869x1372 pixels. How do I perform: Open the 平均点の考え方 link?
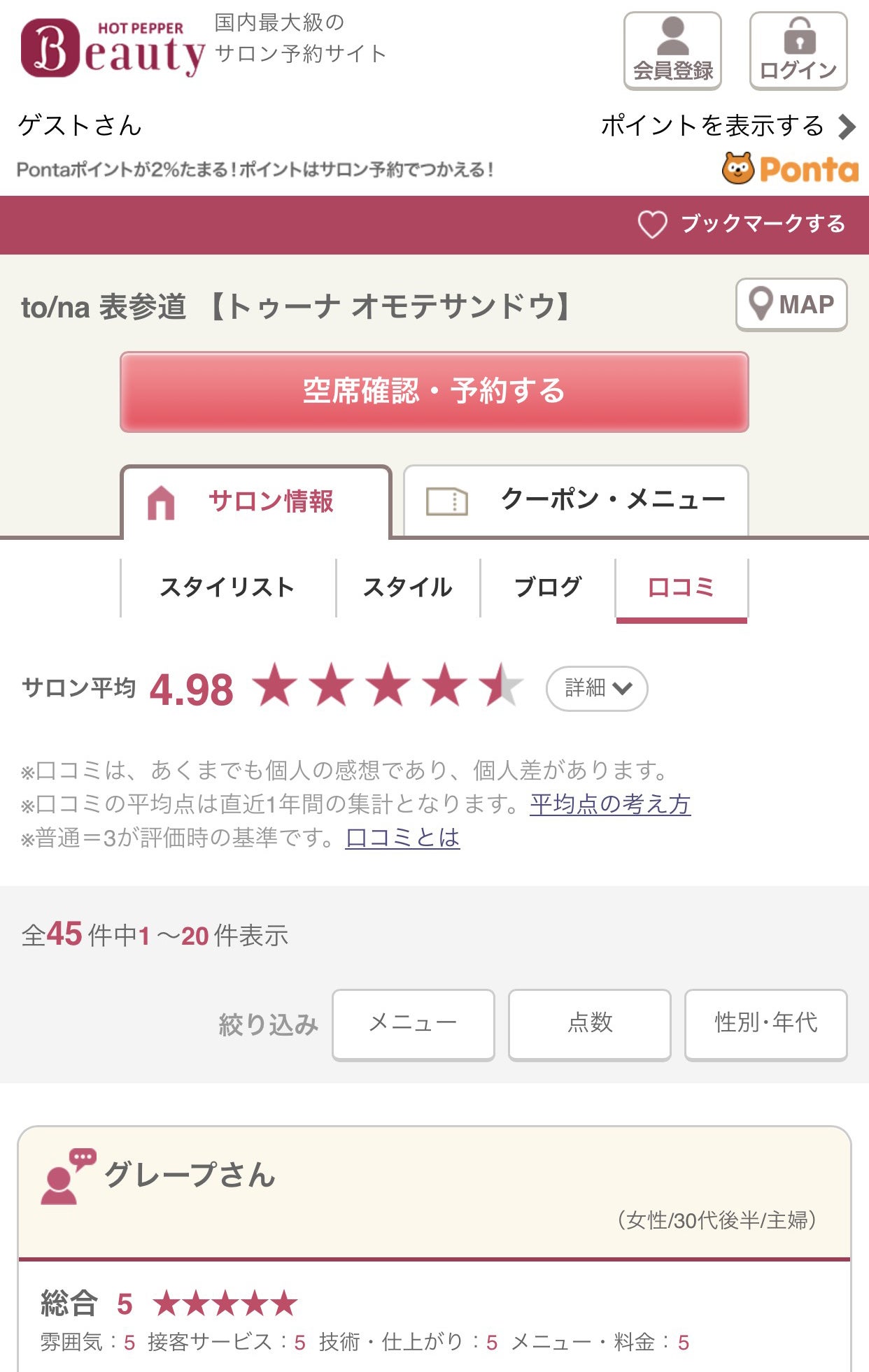[610, 804]
